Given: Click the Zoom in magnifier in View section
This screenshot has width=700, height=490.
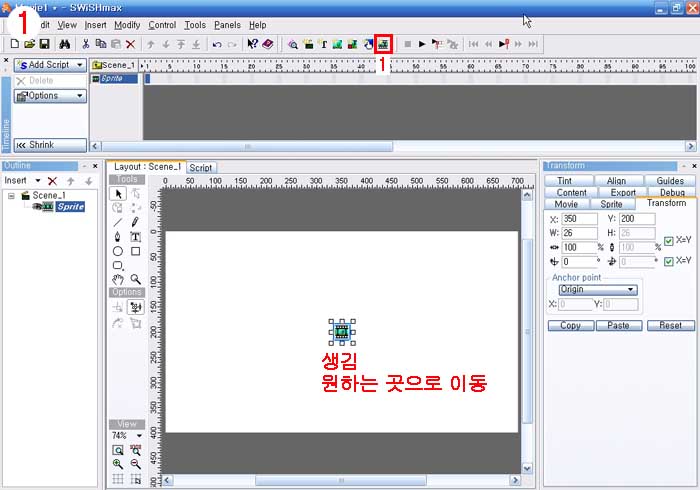Looking at the screenshot, I should (118, 465).
